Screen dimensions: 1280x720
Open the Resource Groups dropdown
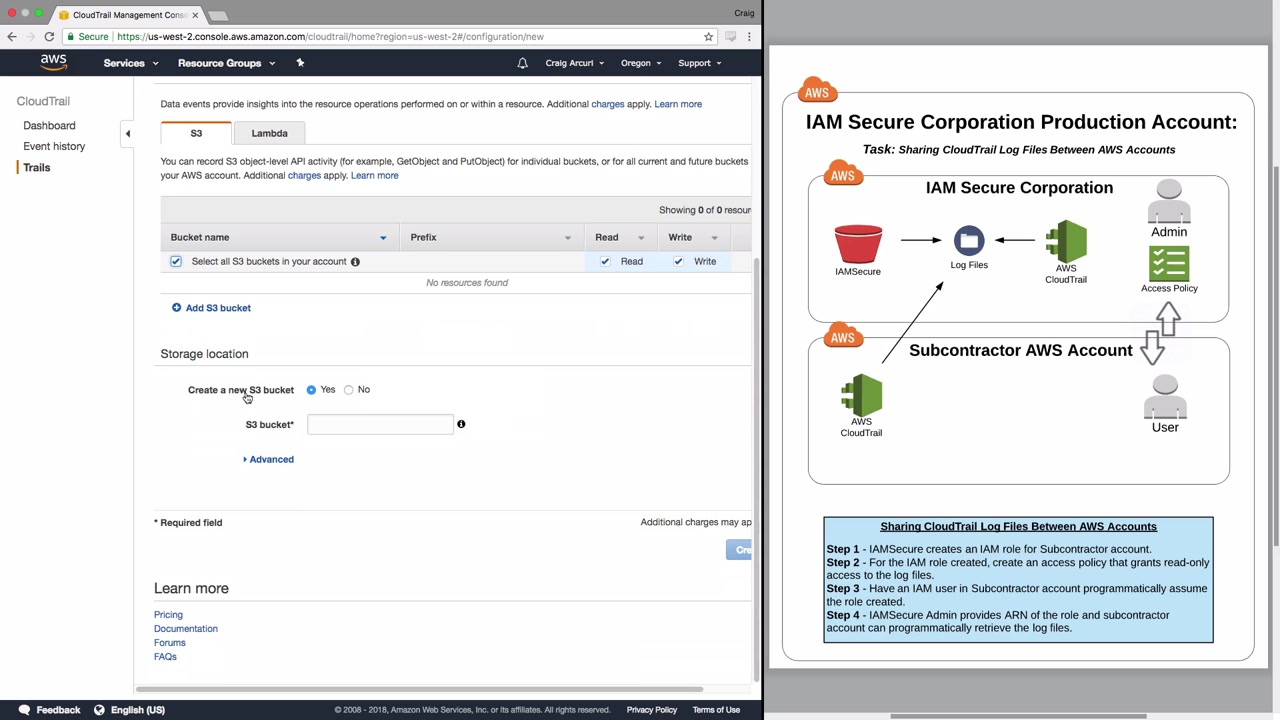[226, 63]
